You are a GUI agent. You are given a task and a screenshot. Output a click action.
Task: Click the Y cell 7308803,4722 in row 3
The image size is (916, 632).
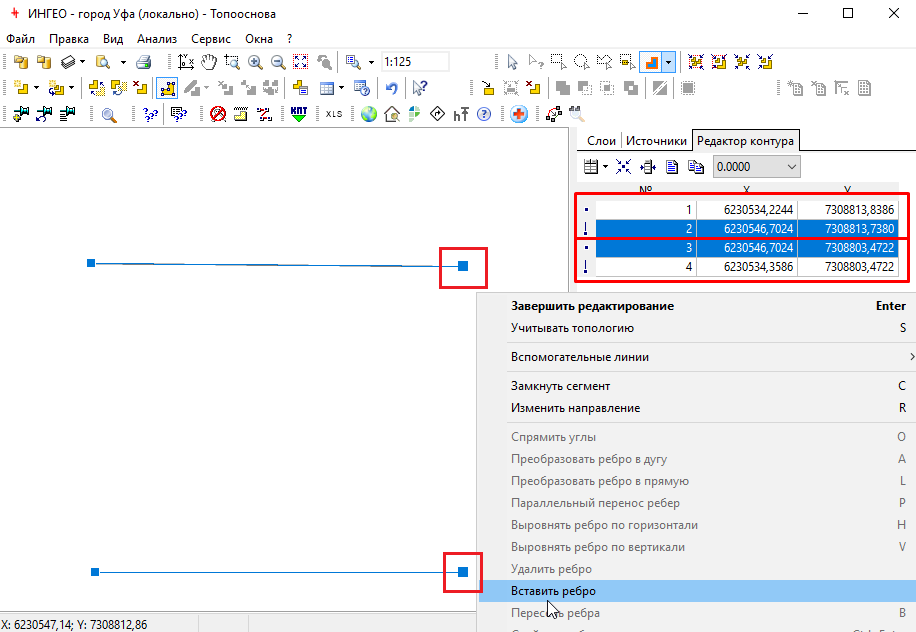848,248
